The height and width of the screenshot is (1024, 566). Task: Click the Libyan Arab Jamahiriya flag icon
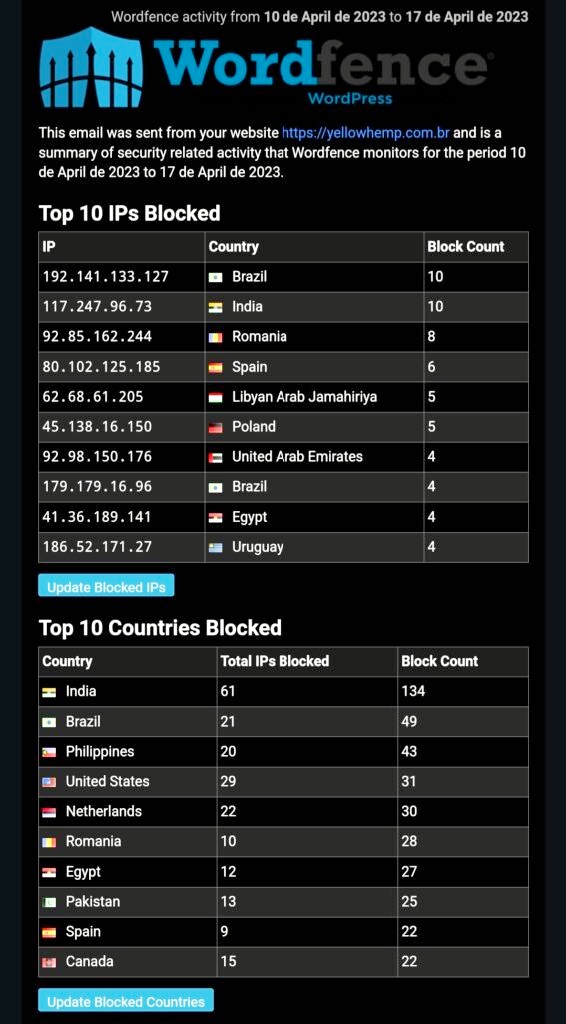tap(215, 397)
